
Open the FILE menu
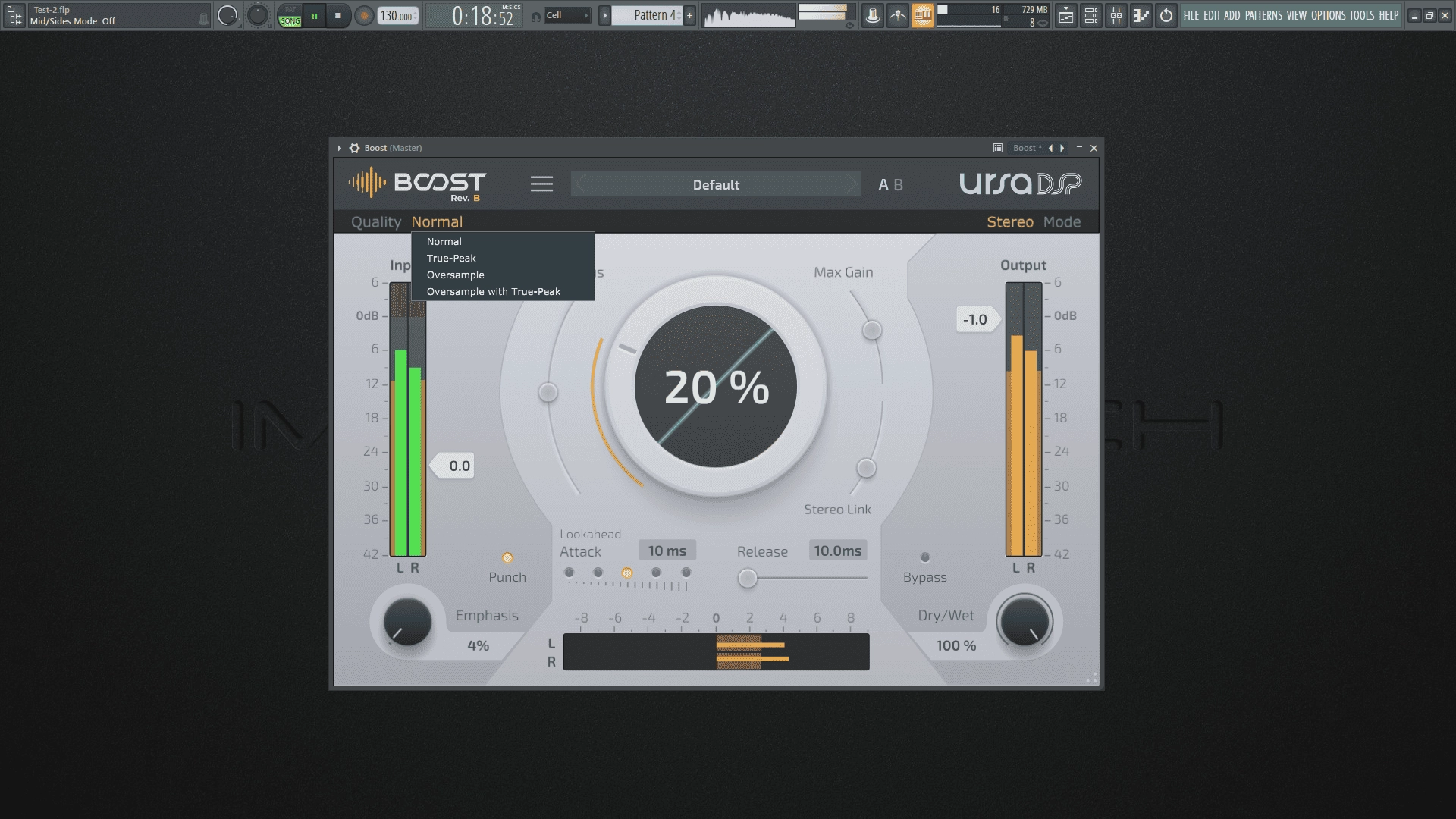[1191, 15]
